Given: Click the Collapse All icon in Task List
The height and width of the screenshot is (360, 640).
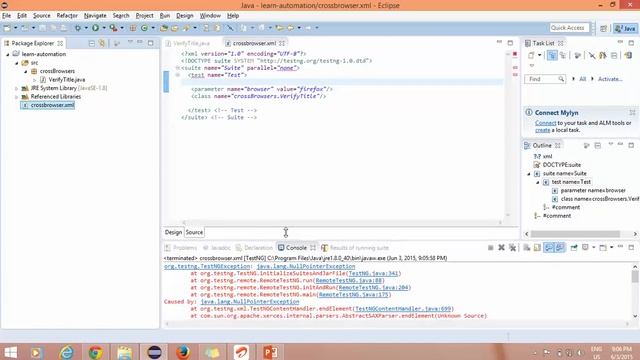Looking at the screenshot, I should pos(614,55).
